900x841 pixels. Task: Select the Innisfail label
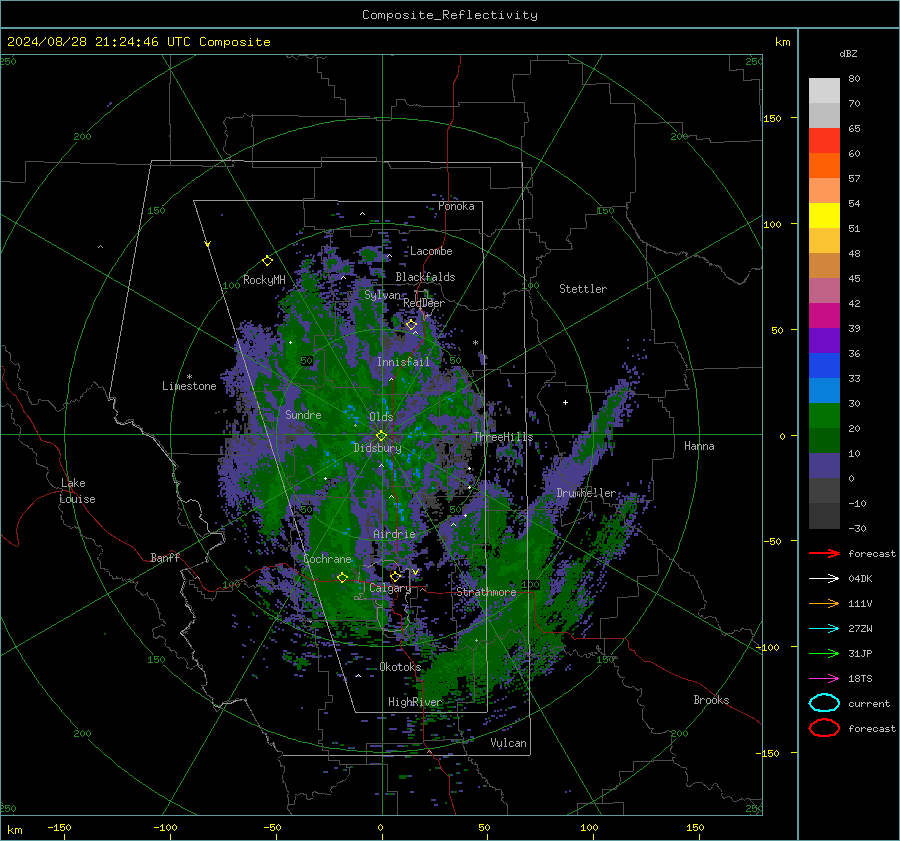pos(403,362)
